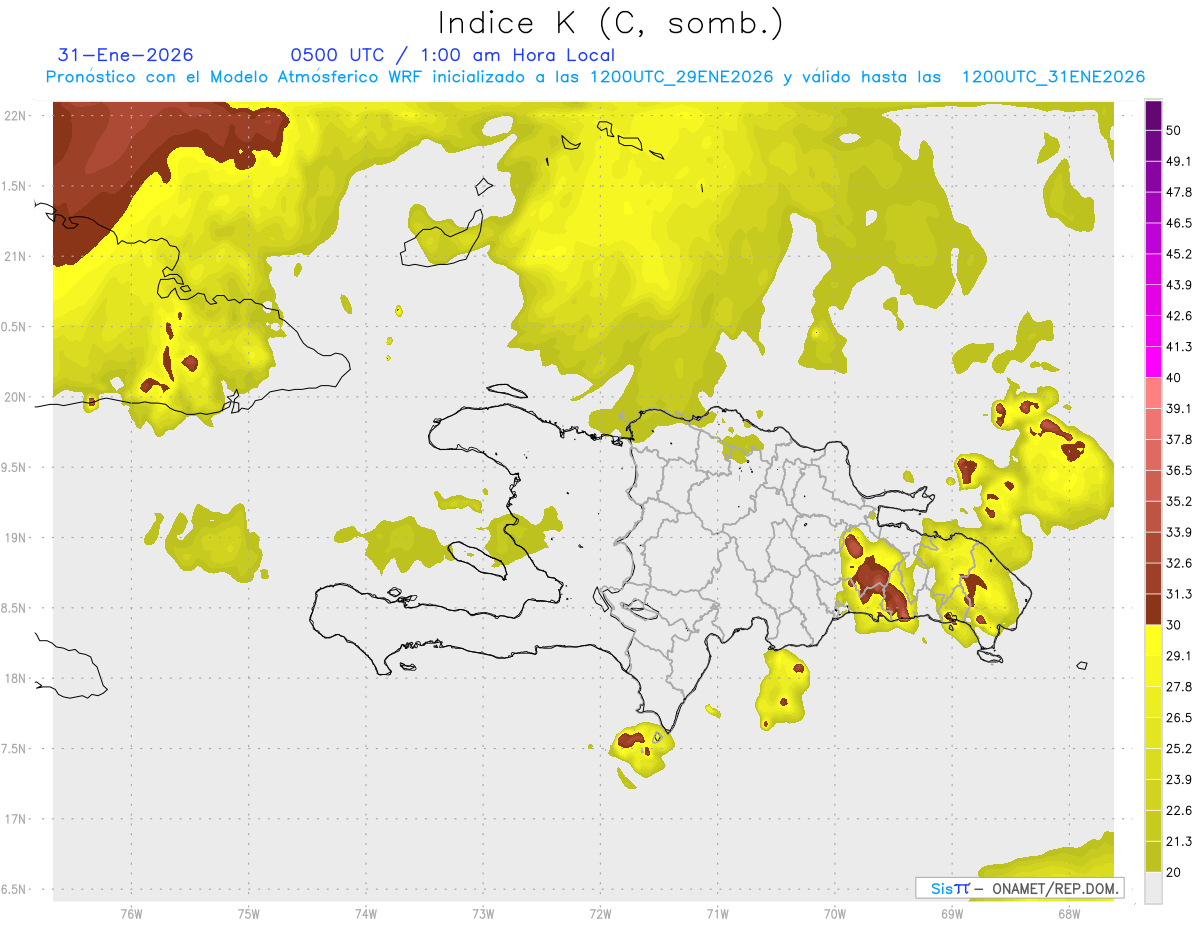Click the "71W" longitude label
Viewport: 1200px width, 927px height.
717,914
